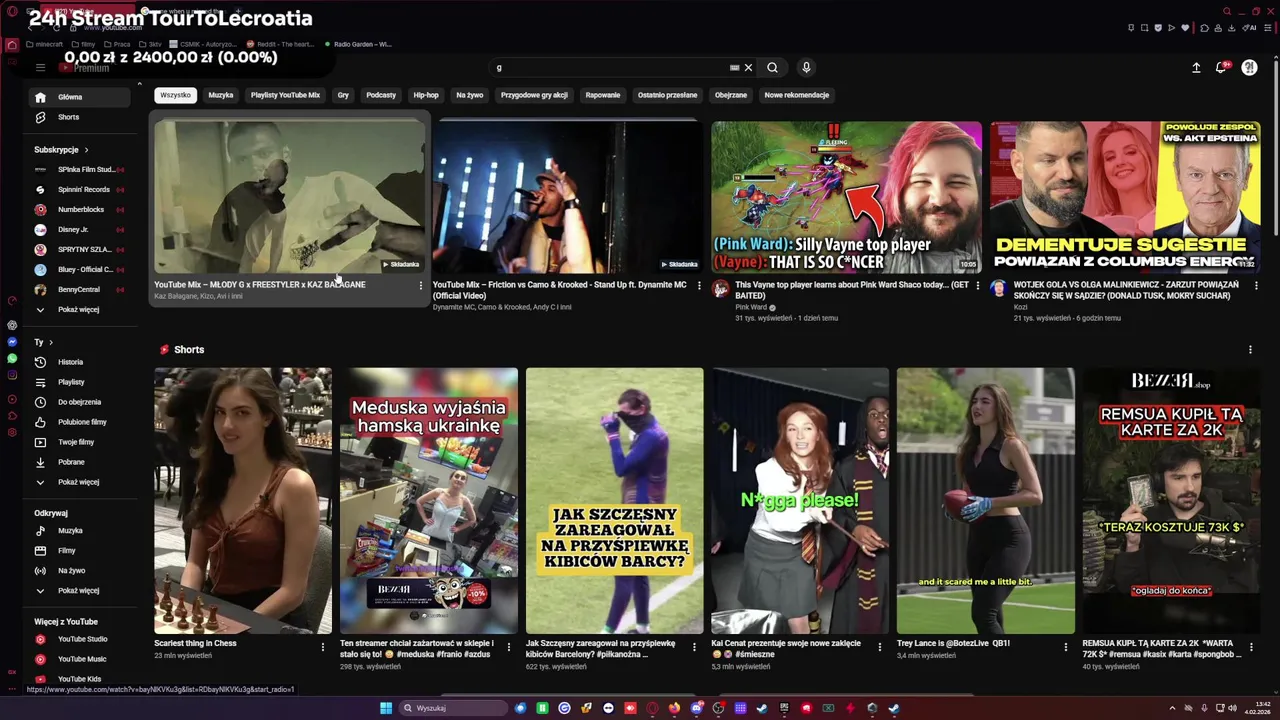The width and height of the screenshot is (1280, 720).
Task: Play Friction vs Camo & Krooked mix thumbnail
Action: pyautogui.click(x=566, y=196)
